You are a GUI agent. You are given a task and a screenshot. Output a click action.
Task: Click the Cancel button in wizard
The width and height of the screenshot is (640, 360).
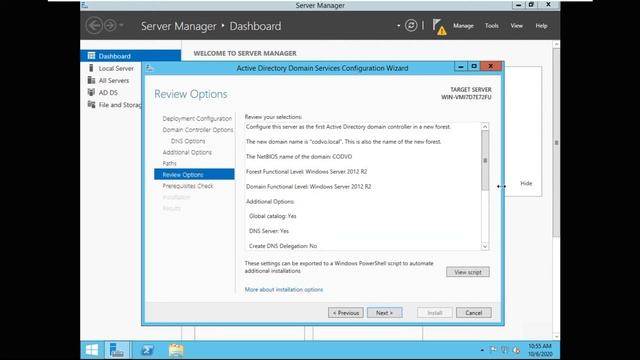(x=473, y=313)
